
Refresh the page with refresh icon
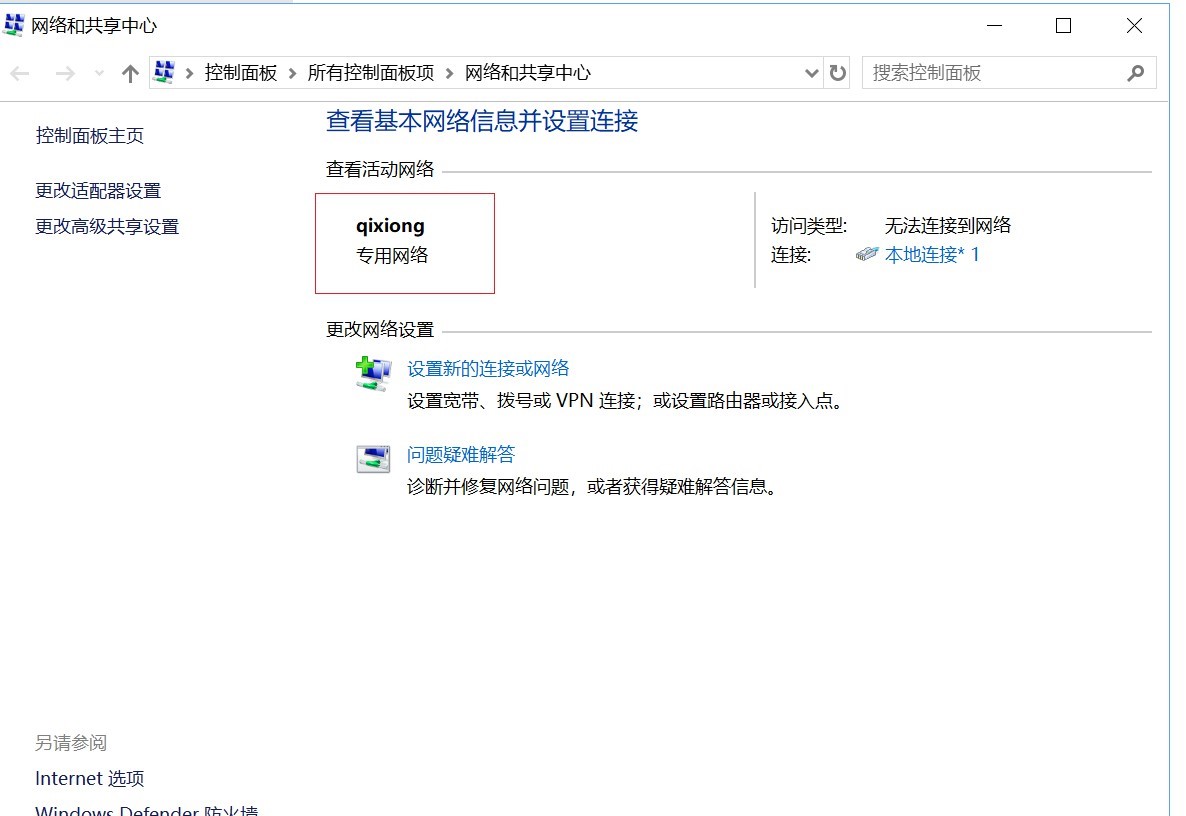(x=837, y=73)
